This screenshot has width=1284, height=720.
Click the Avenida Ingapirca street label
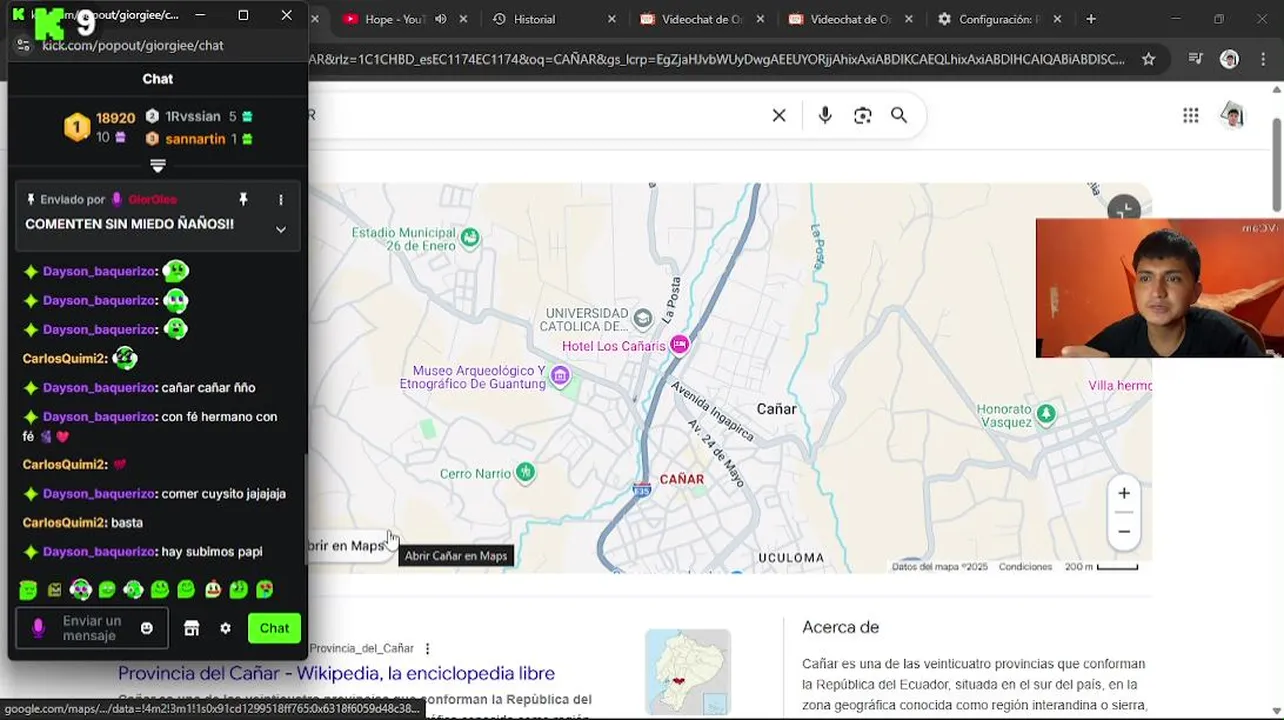[x=712, y=411]
